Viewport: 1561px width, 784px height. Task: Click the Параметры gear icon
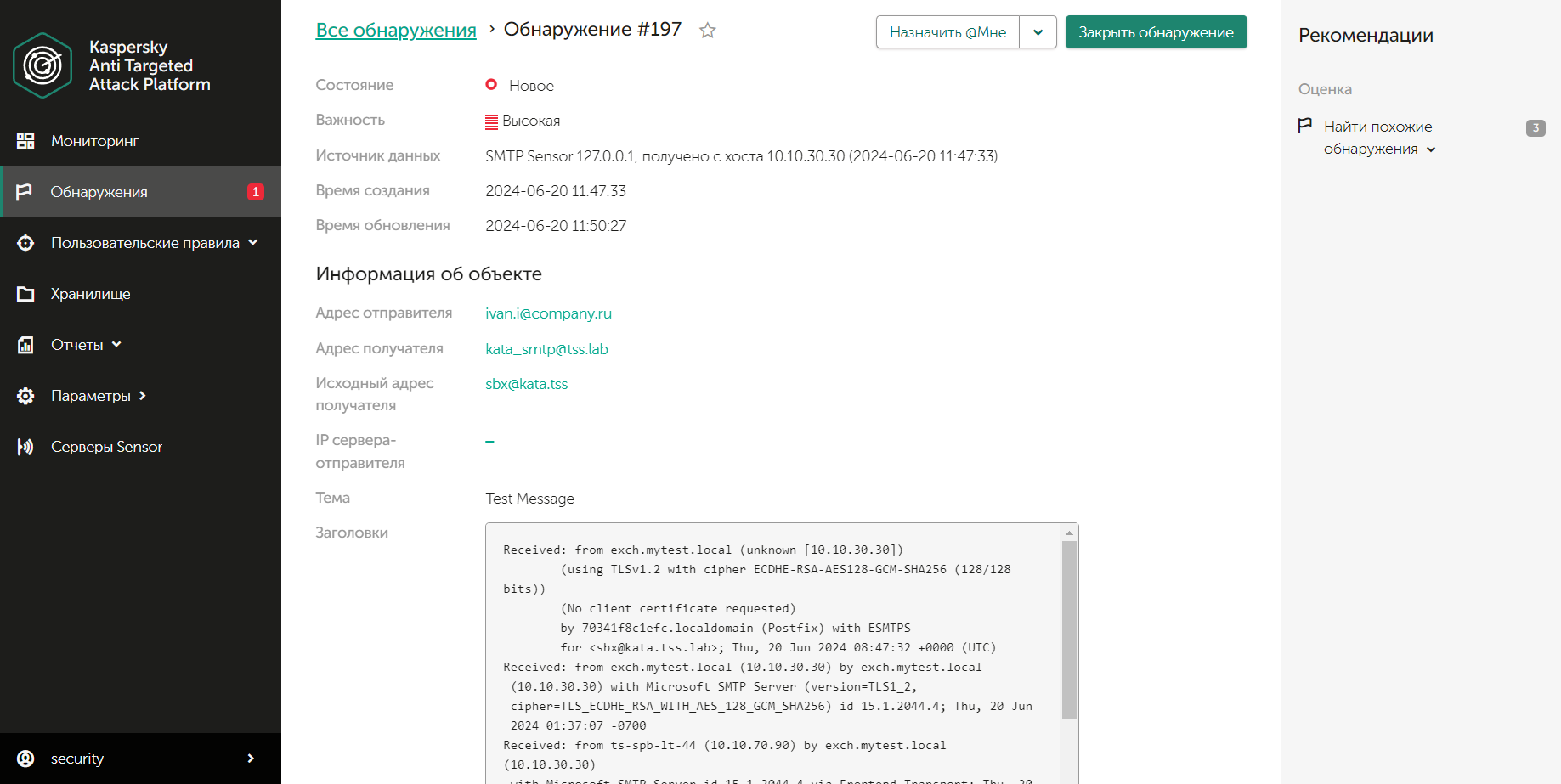25,396
